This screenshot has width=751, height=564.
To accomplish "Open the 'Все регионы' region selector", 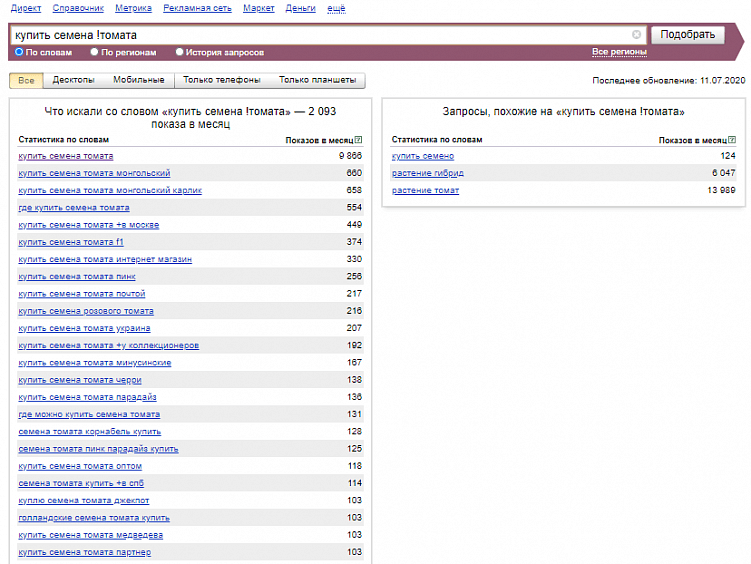I will [x=619, y=52].
